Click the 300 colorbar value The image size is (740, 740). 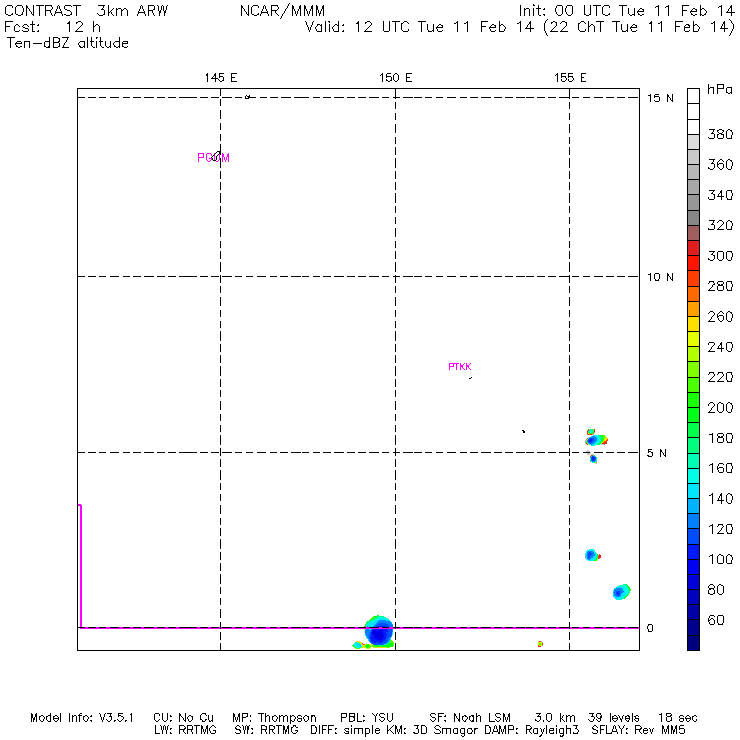tap(720, 256)
